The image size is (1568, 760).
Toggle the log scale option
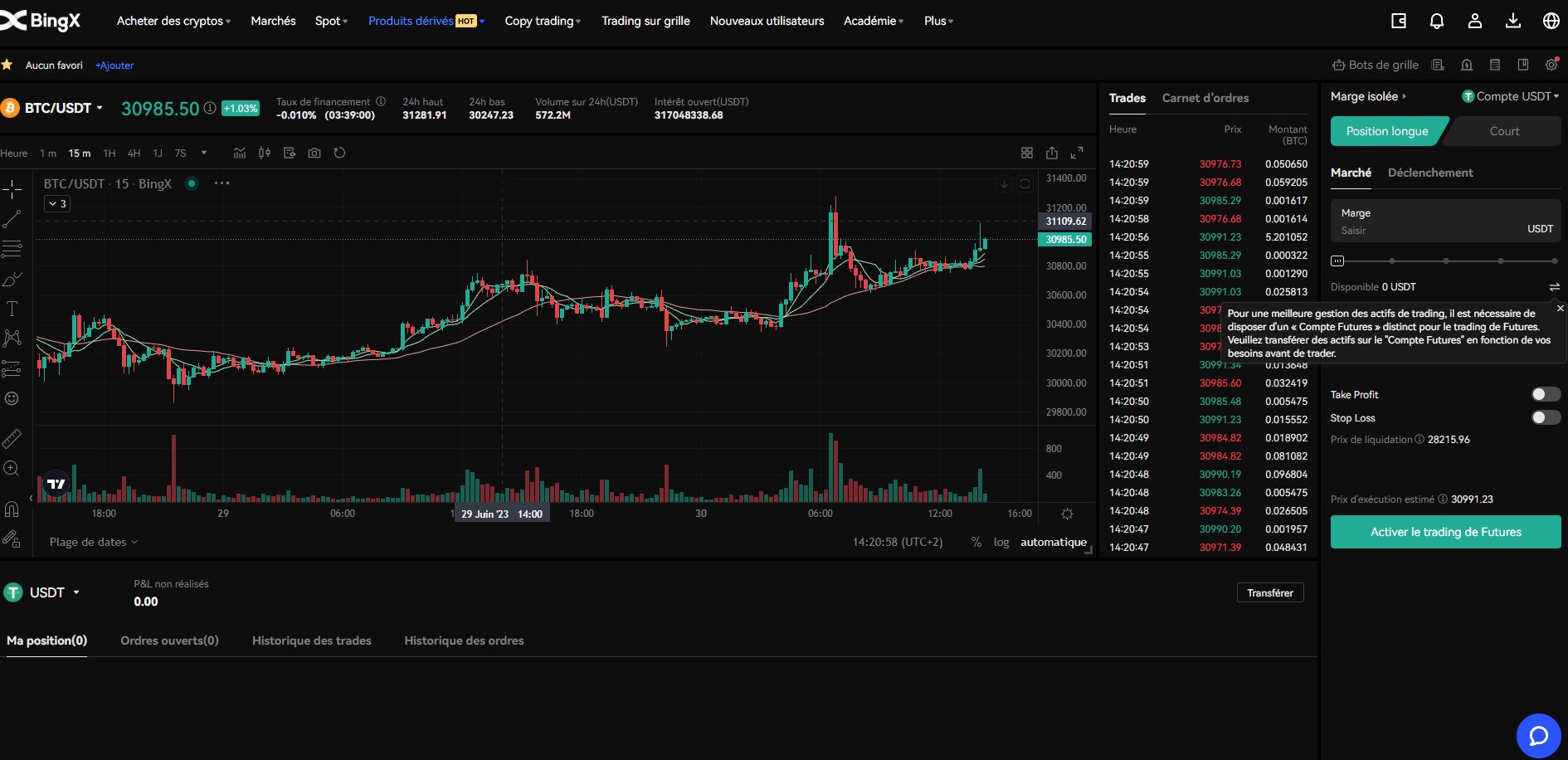[1001, 542]
